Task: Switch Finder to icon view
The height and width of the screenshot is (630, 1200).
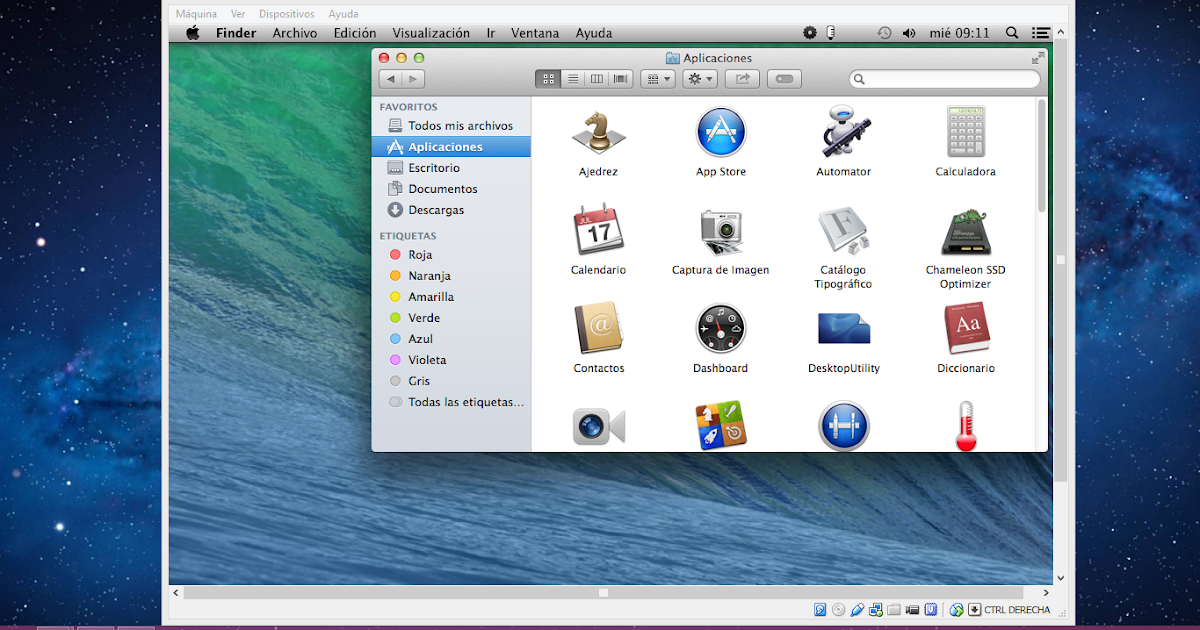Action: point(548,79)
